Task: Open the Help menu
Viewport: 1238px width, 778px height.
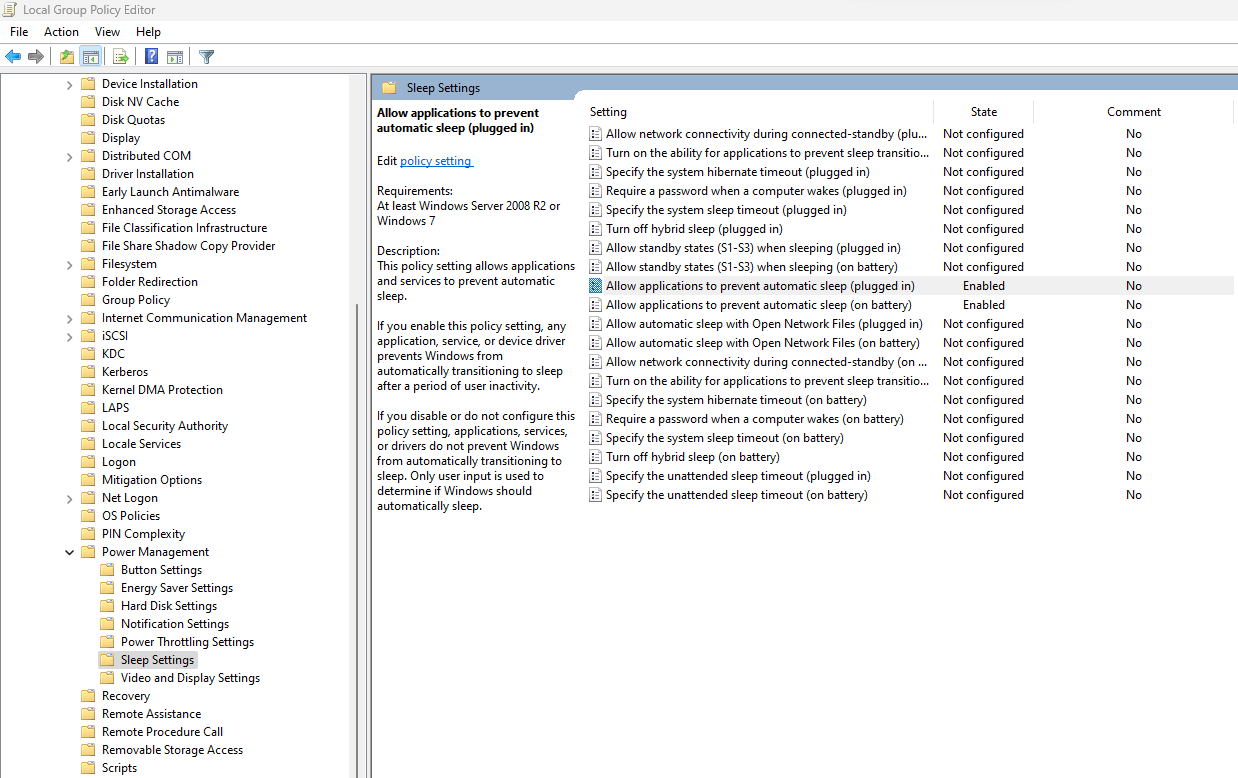Action: click(148, 32)
